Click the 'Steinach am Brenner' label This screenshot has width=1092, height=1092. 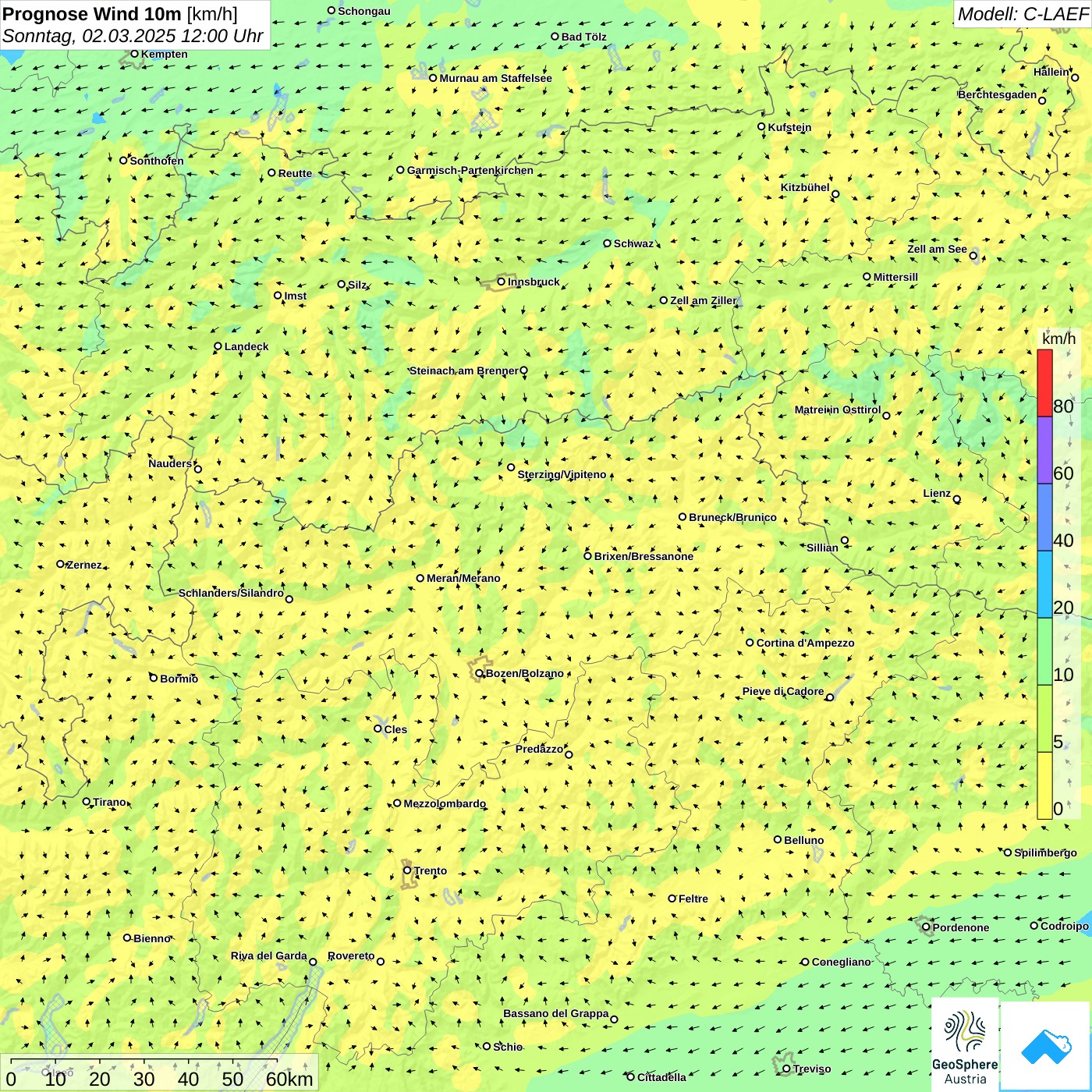[463, 370]
